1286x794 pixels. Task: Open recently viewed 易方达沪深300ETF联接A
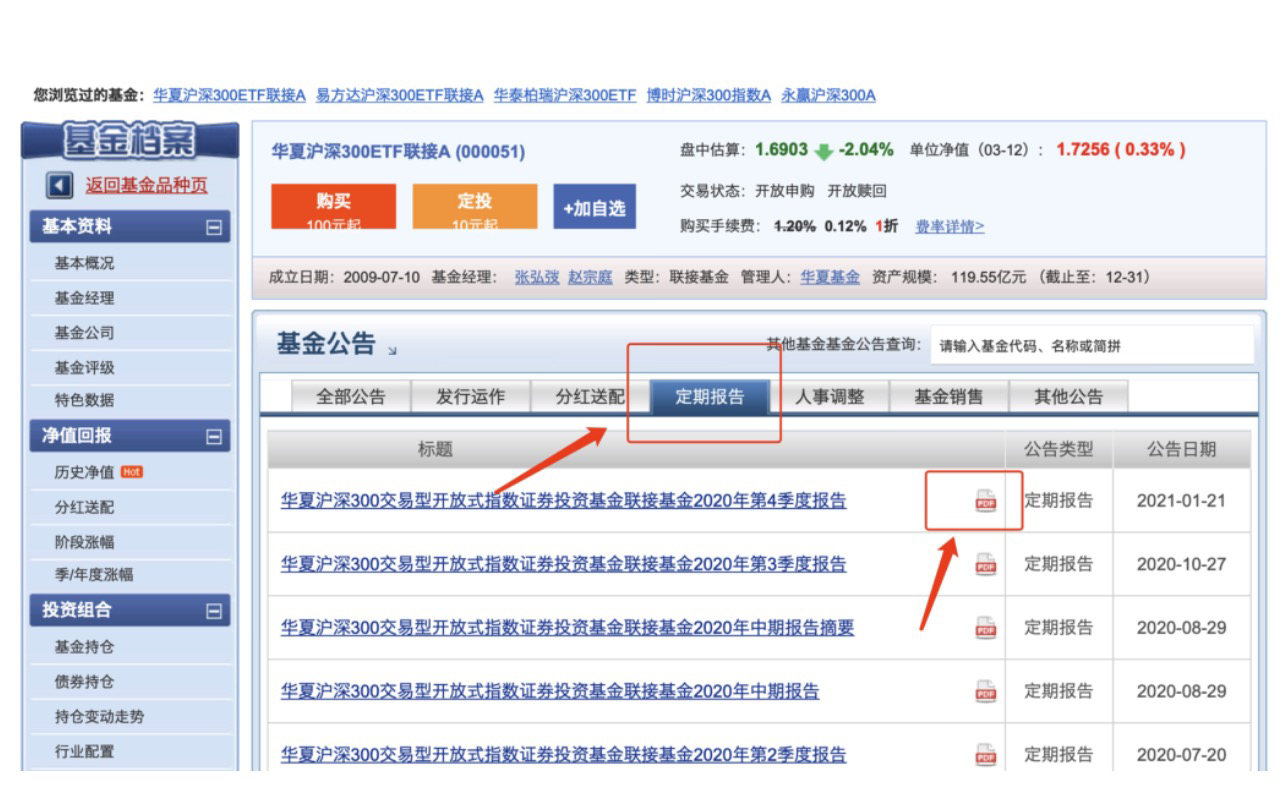[x=400, y=95]
